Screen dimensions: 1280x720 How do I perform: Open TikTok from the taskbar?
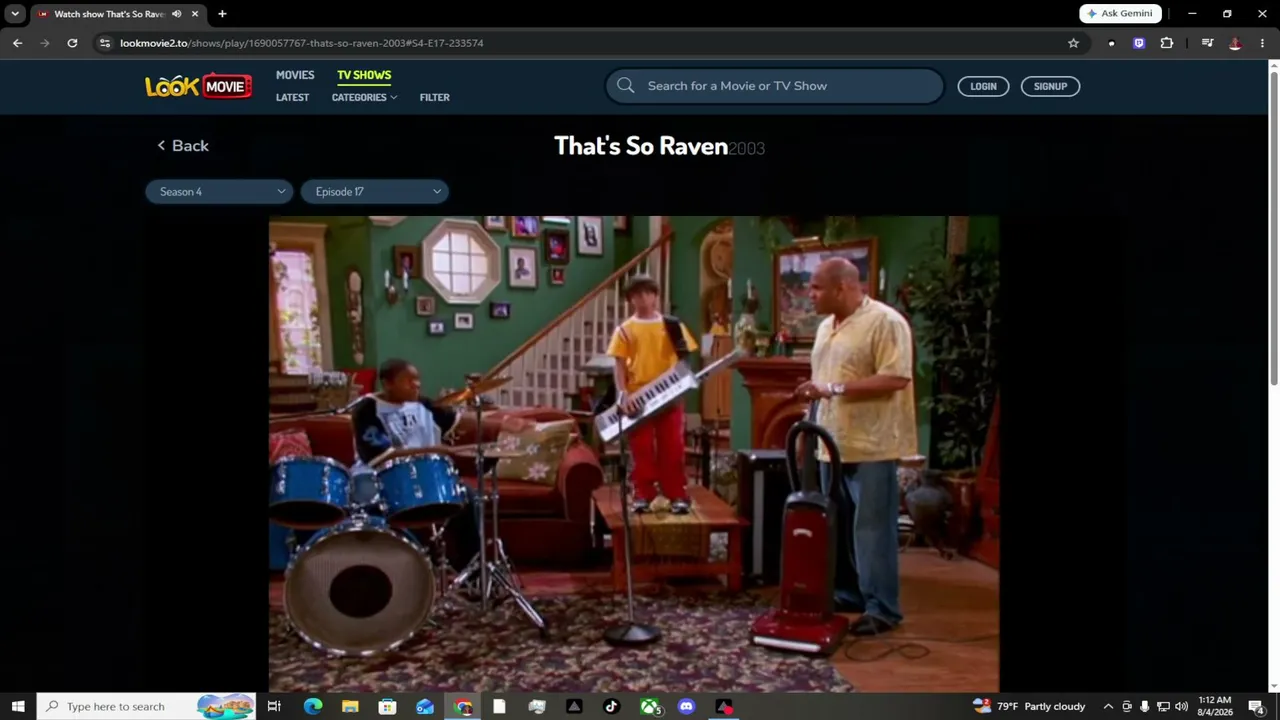point(612,706)
